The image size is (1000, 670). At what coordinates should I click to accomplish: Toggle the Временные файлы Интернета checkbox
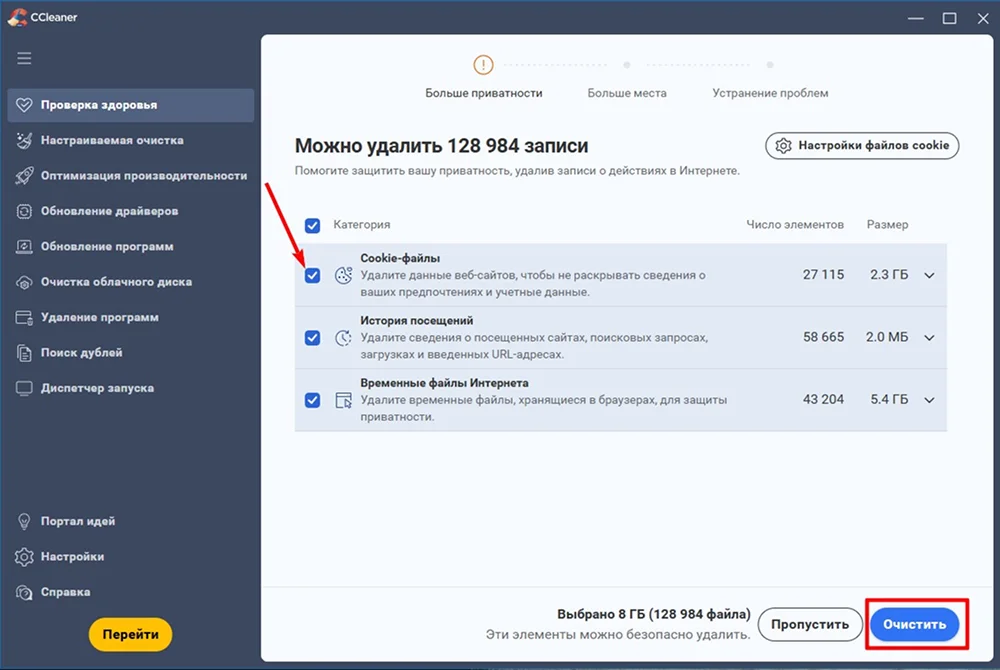pos(313,400)
